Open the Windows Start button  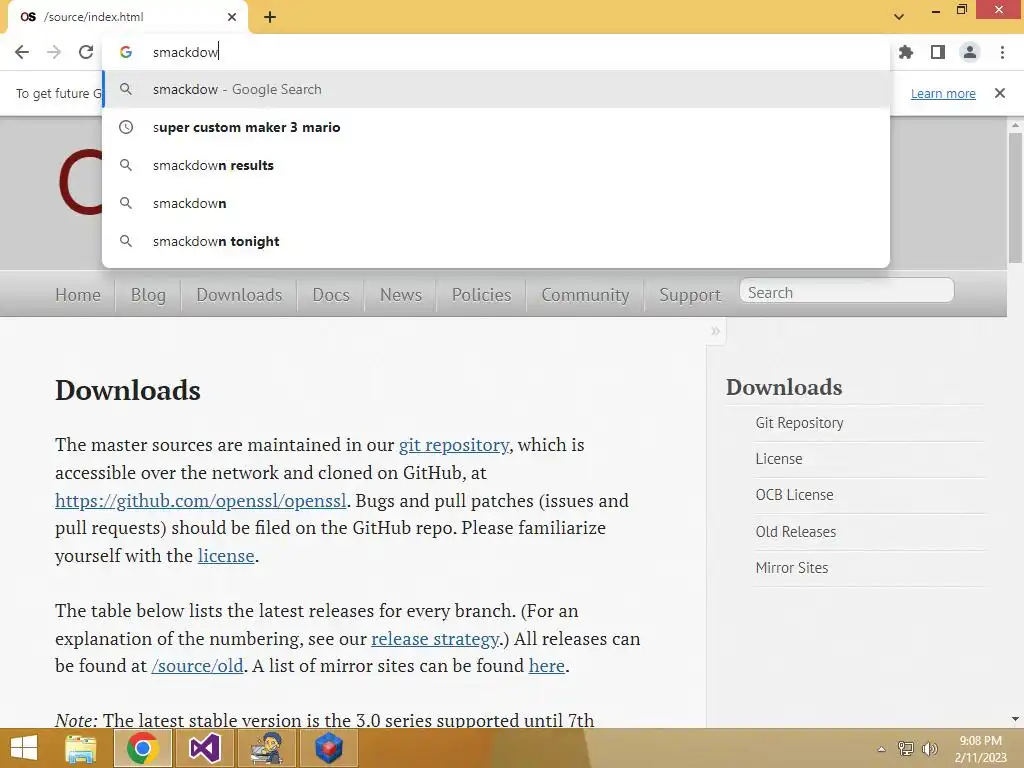coord(24,748)
